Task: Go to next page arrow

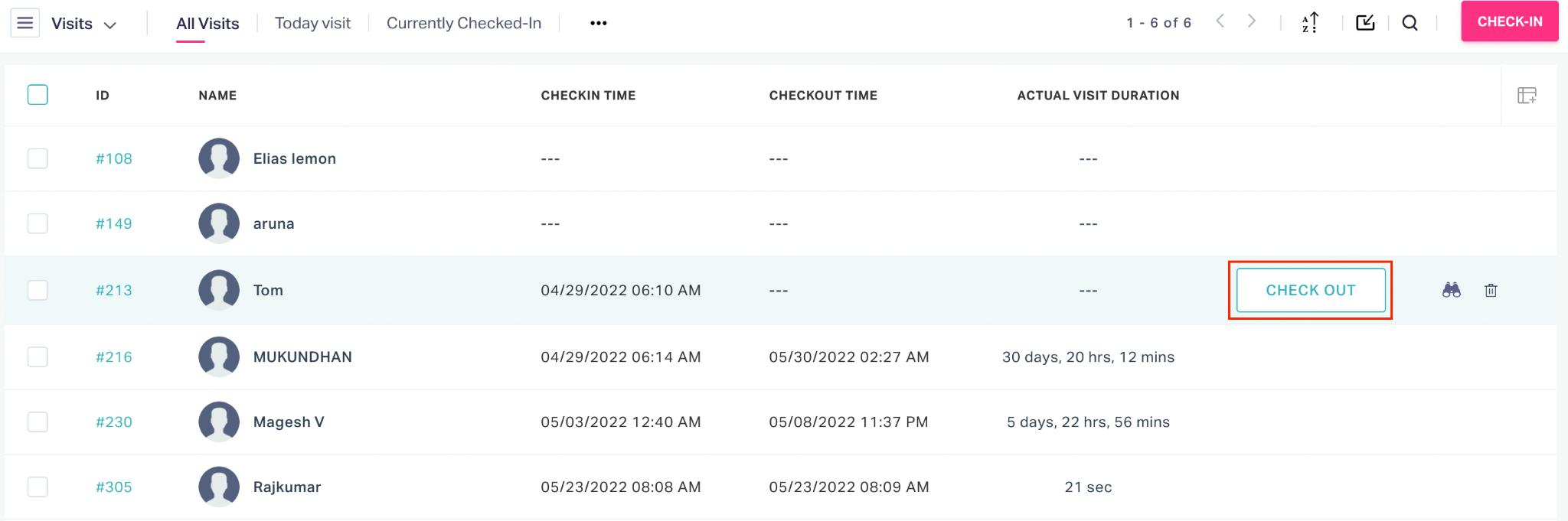Action: [x=1252, y=21]
